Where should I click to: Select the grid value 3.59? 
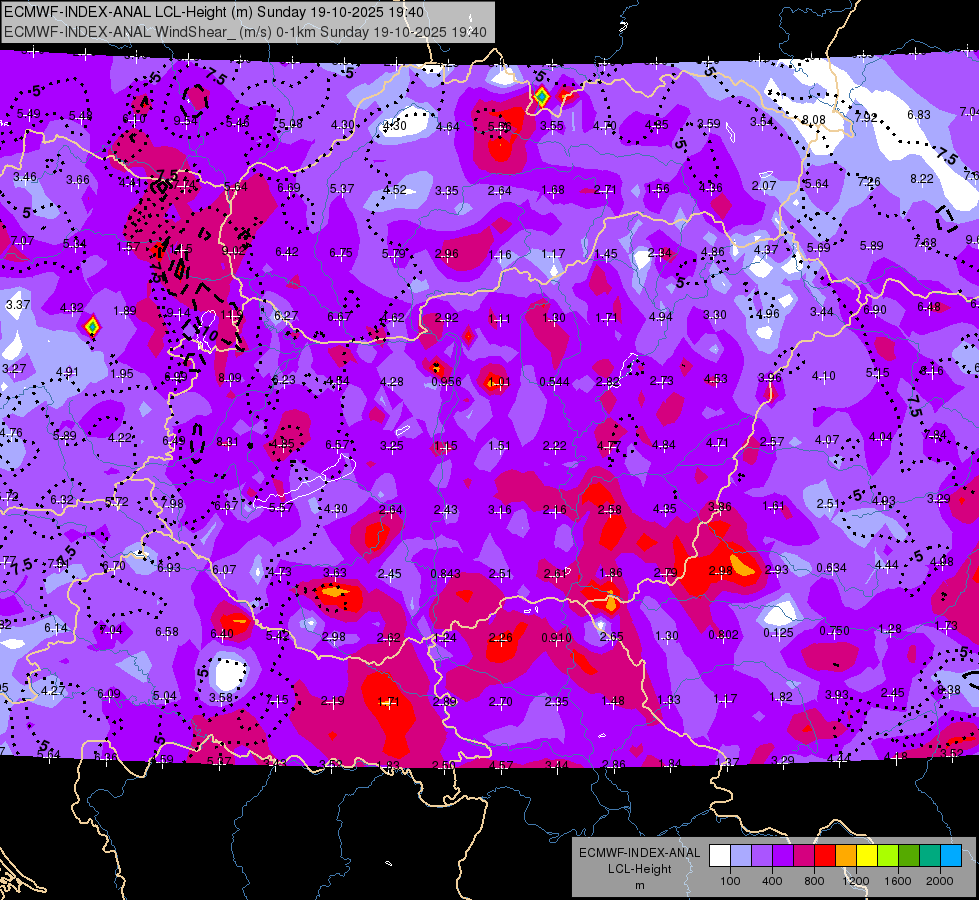click(709, 124)
